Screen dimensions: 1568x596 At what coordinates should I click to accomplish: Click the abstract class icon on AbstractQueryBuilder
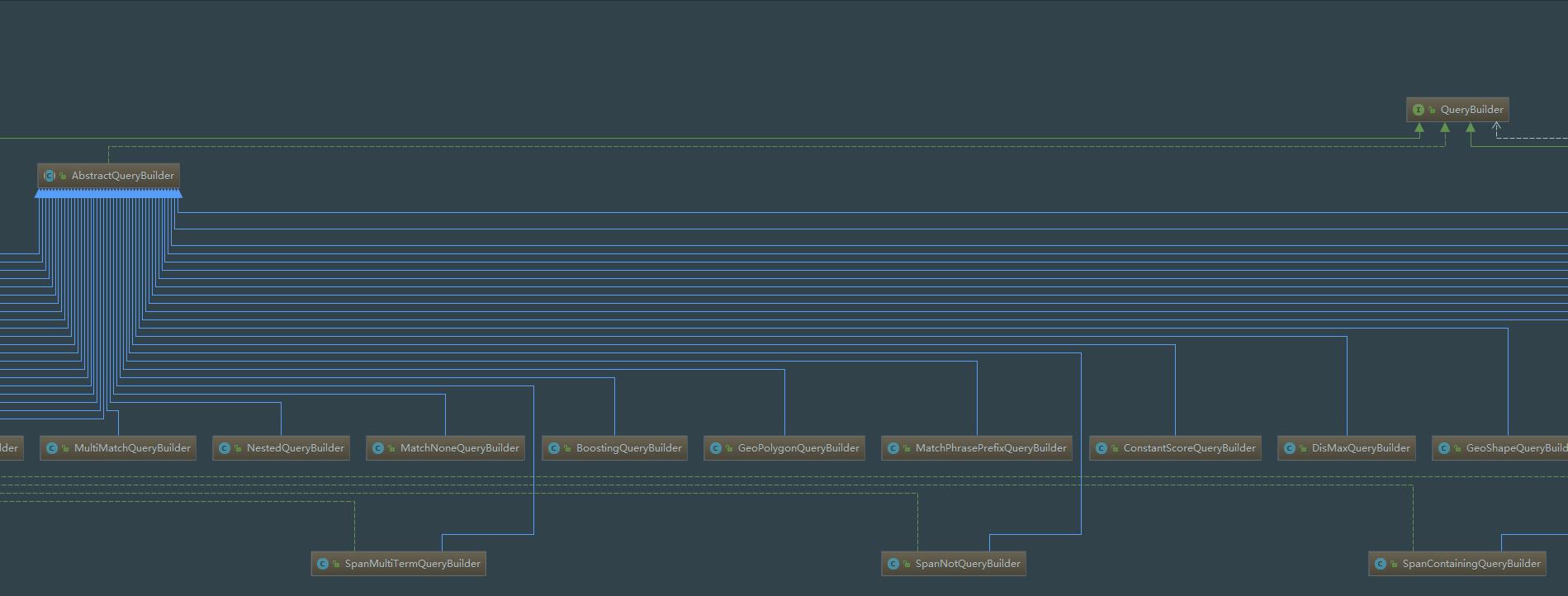click(50, 176)
